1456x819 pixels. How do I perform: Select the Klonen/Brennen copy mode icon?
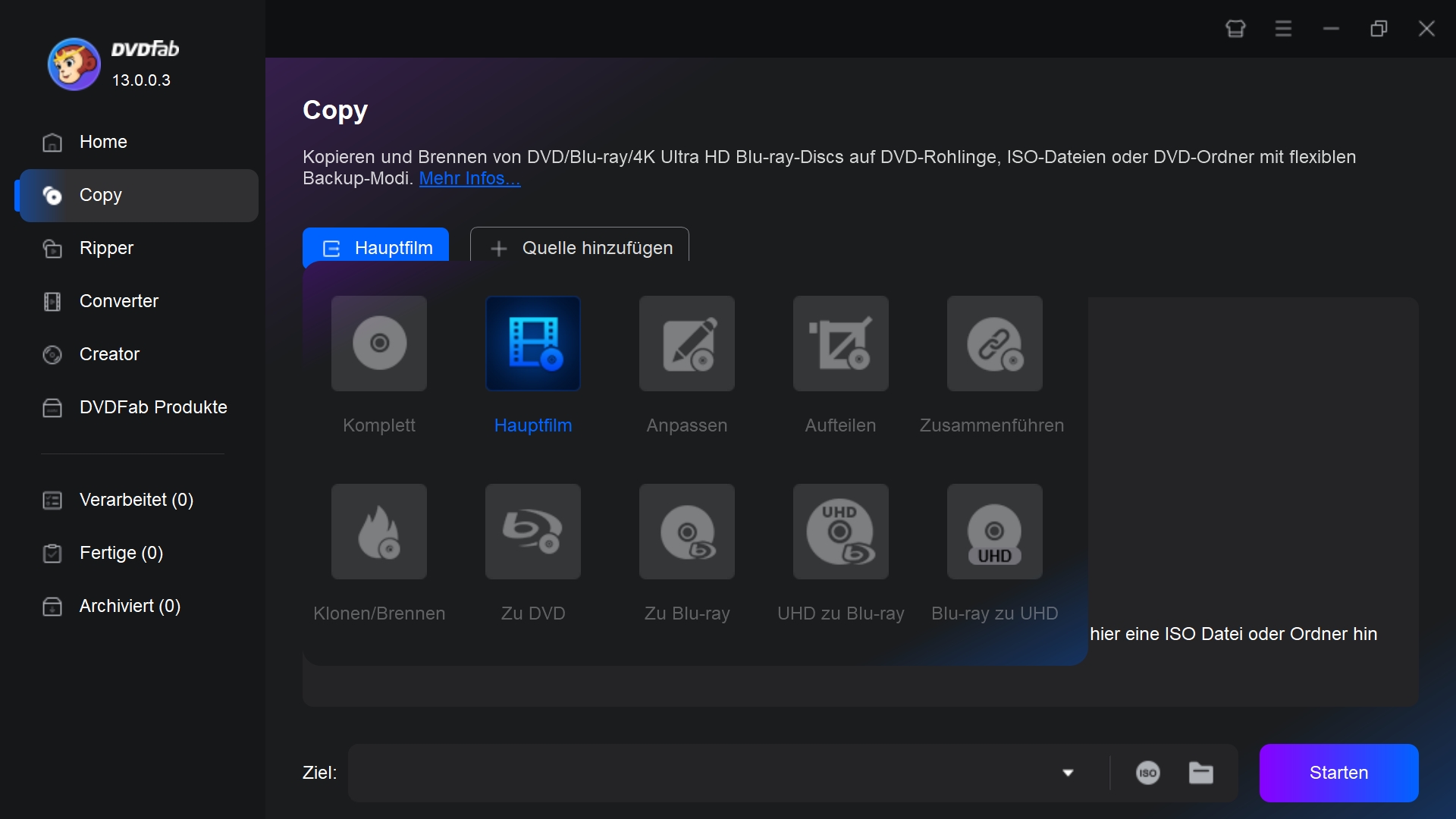pos(379,531)
